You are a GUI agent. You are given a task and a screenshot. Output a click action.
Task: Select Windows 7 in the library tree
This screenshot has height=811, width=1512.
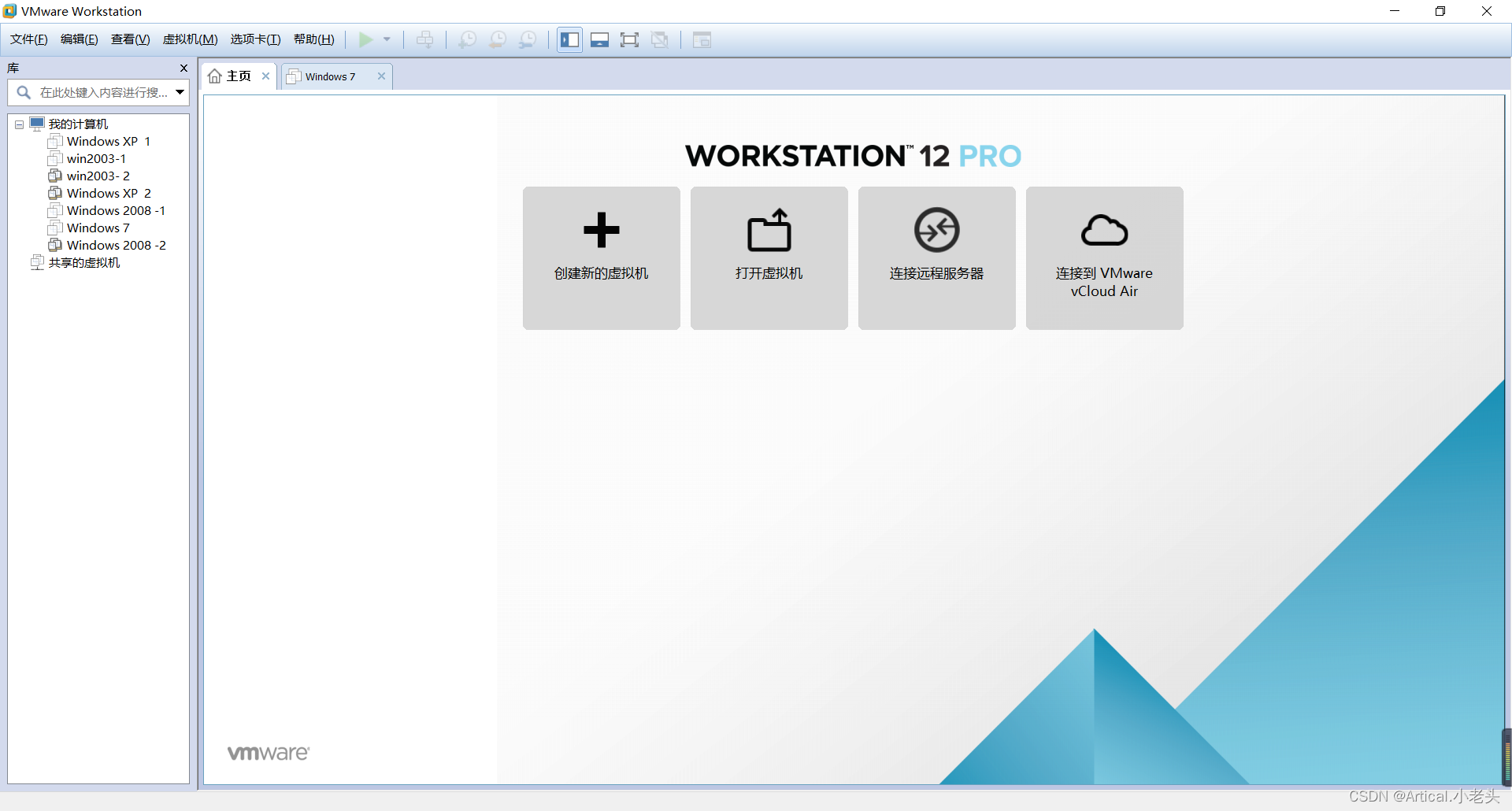click(x=98, y=228)
